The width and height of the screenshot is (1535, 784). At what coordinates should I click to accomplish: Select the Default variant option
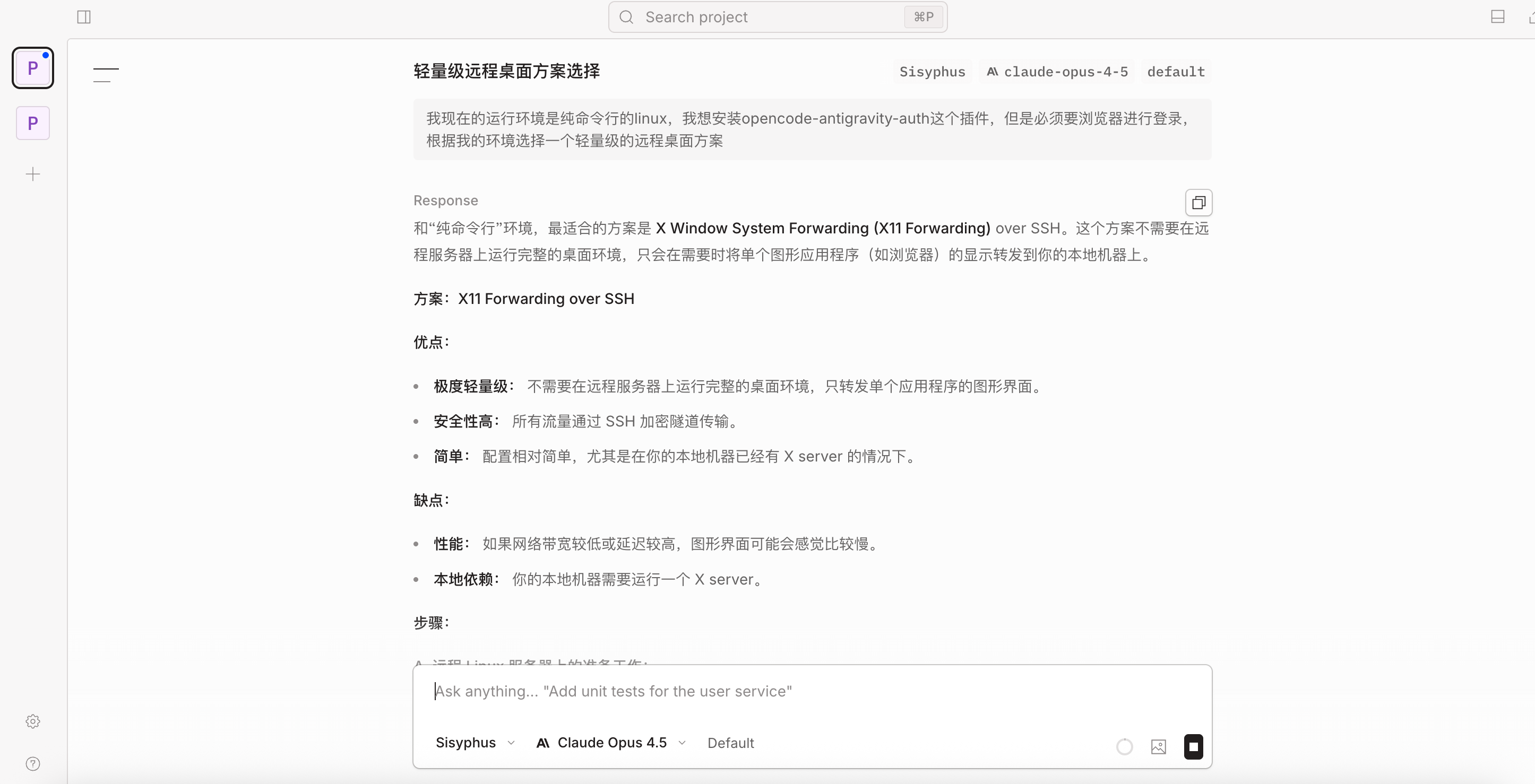(x=730, y=743)
